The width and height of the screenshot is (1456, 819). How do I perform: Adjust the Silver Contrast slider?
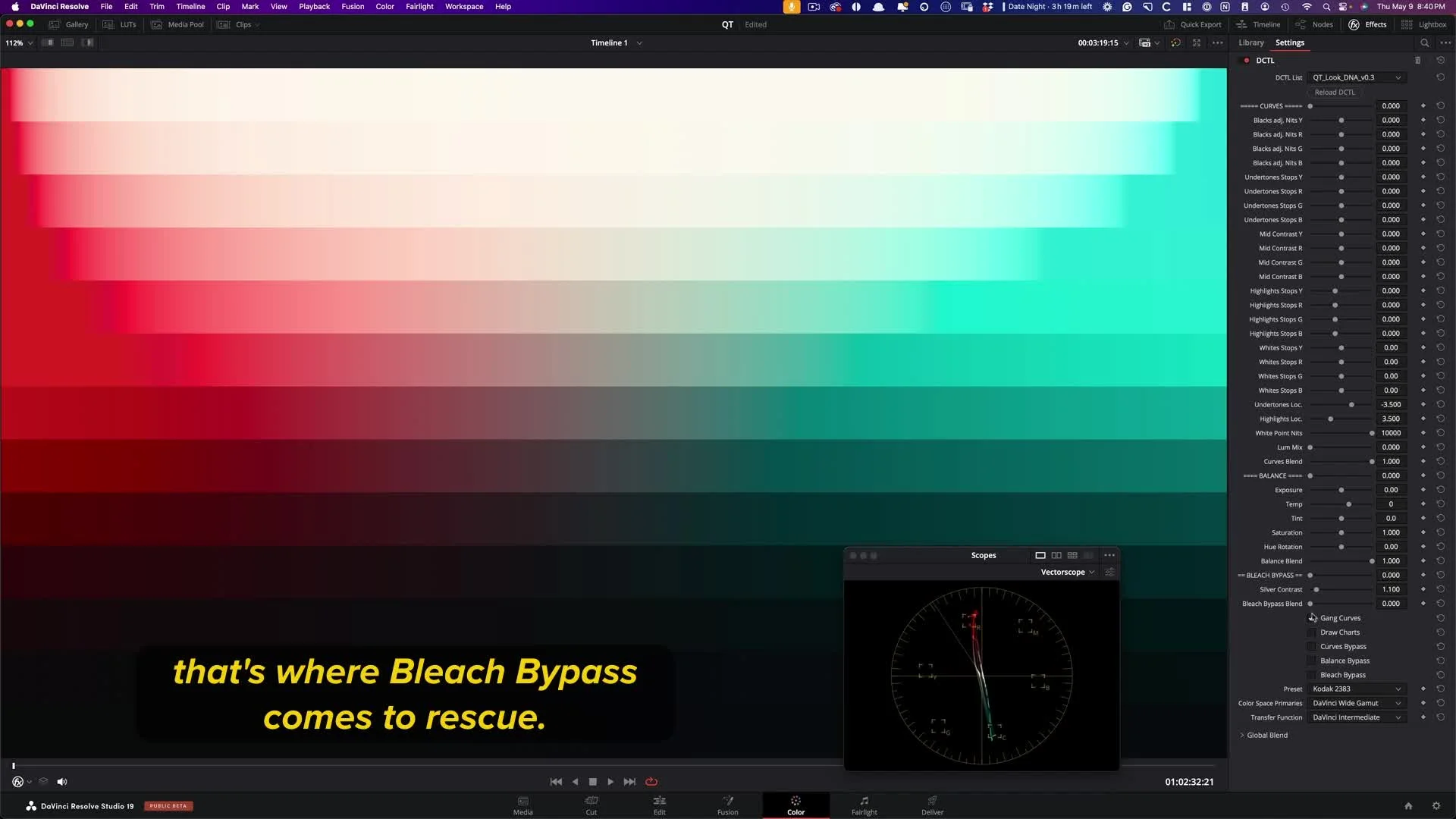[1317, 590]
